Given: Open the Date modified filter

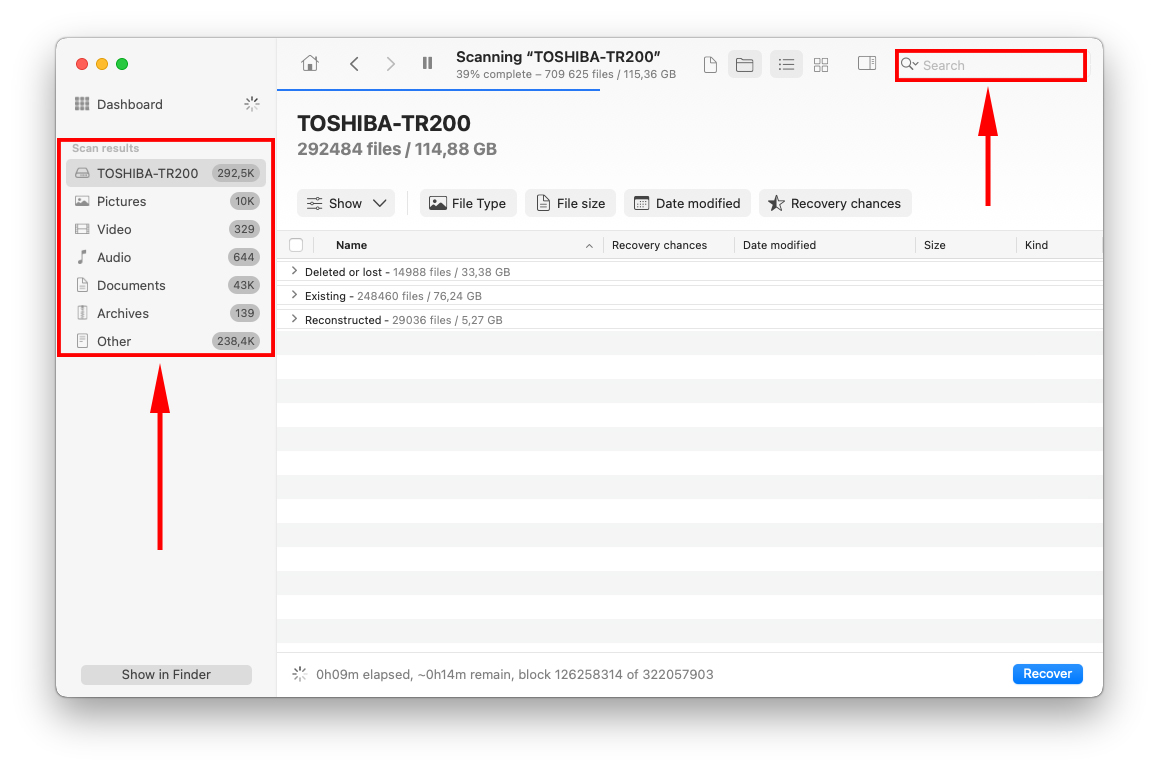Looking at the screenshot, I should pos(687,203).
